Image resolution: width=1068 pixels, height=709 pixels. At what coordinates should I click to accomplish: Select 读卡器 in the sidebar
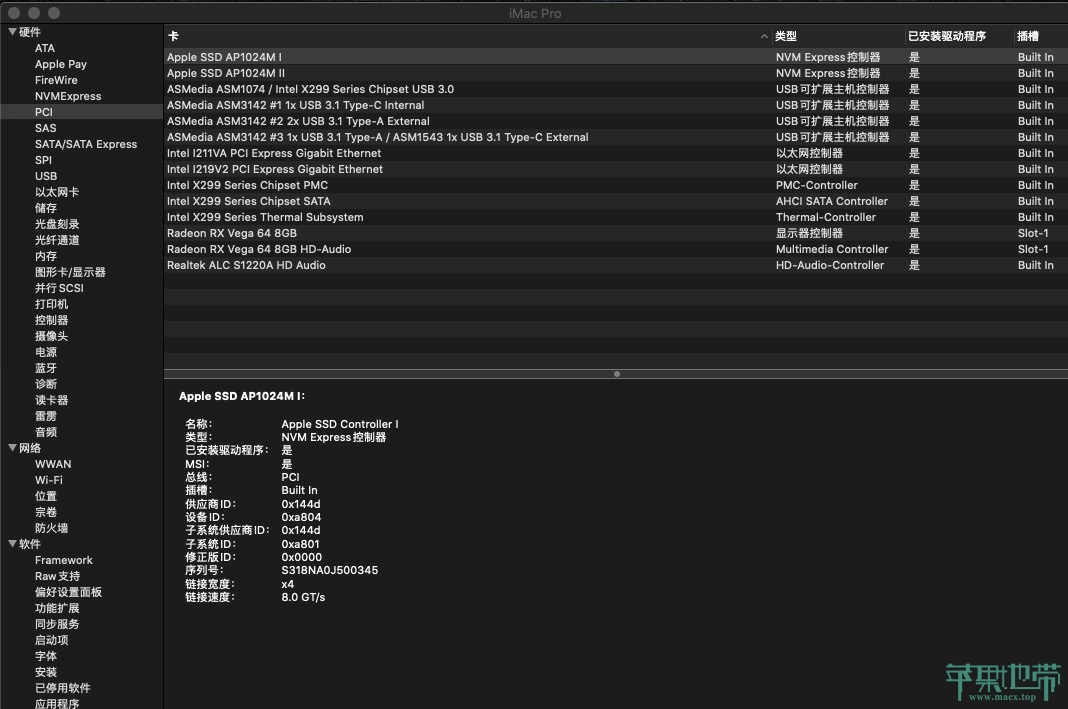(51, 400)
